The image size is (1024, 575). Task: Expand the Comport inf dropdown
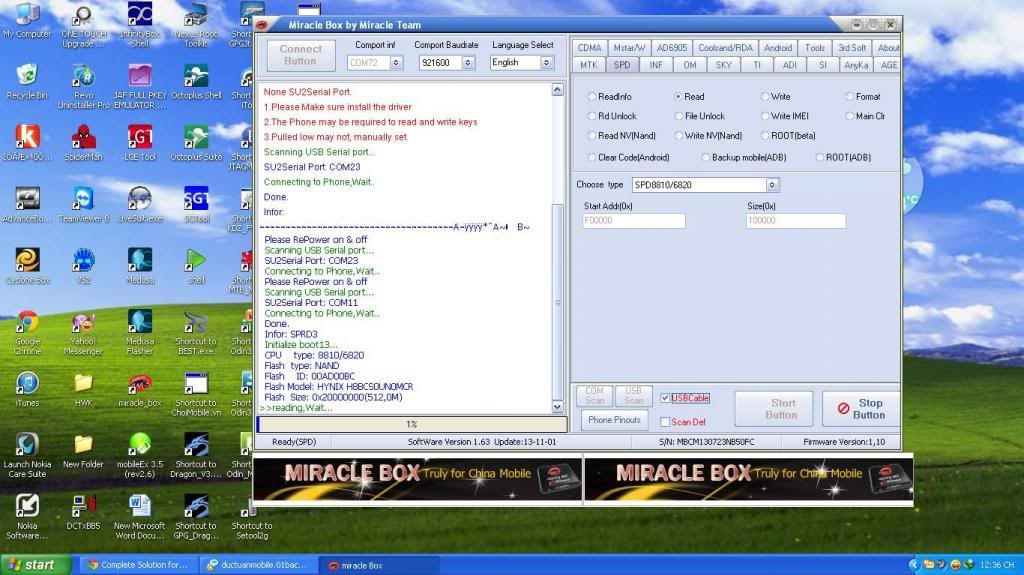(396, 63)
